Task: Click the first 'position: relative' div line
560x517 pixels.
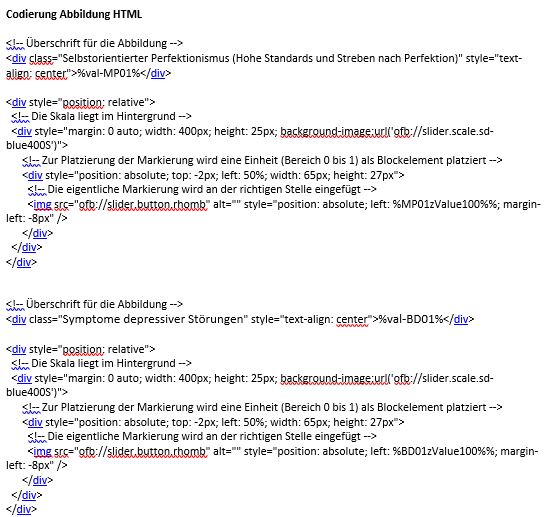Action: tap(81, 102)
